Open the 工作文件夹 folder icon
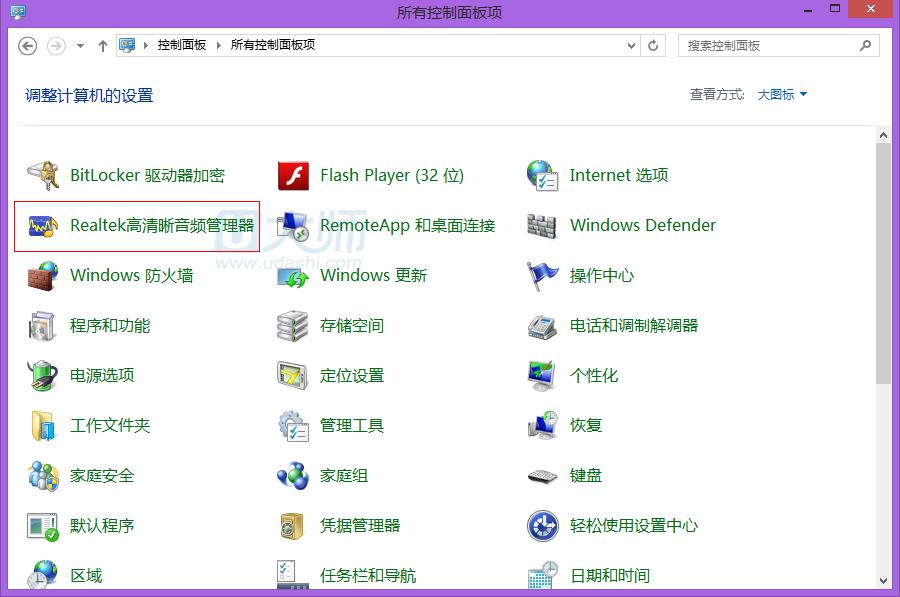Viewport: 900px width, 597px height. click(x=43, y=426)
